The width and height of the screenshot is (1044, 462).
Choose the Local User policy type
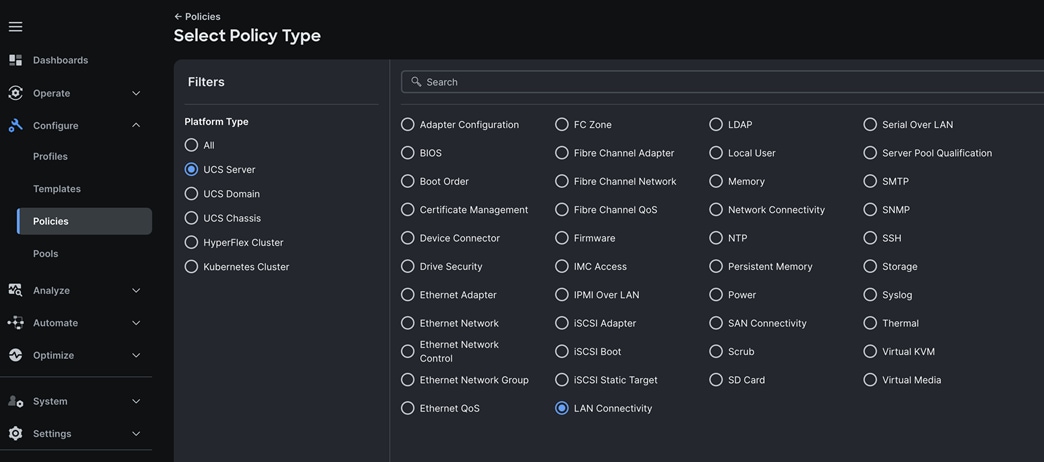tap(716, 152)
